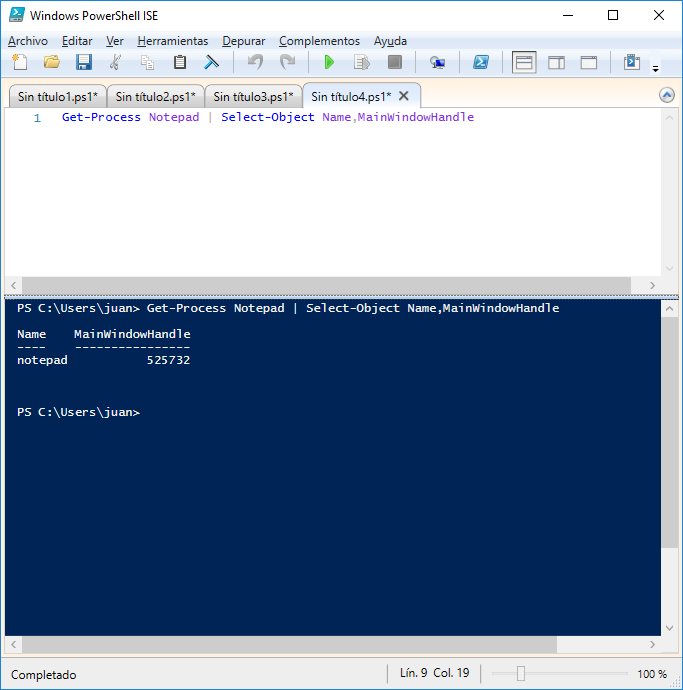The width and height of the screenshot is (683, 690).
Task: Save the script with the floppy disk icon
Action: [x=84, y=62]
